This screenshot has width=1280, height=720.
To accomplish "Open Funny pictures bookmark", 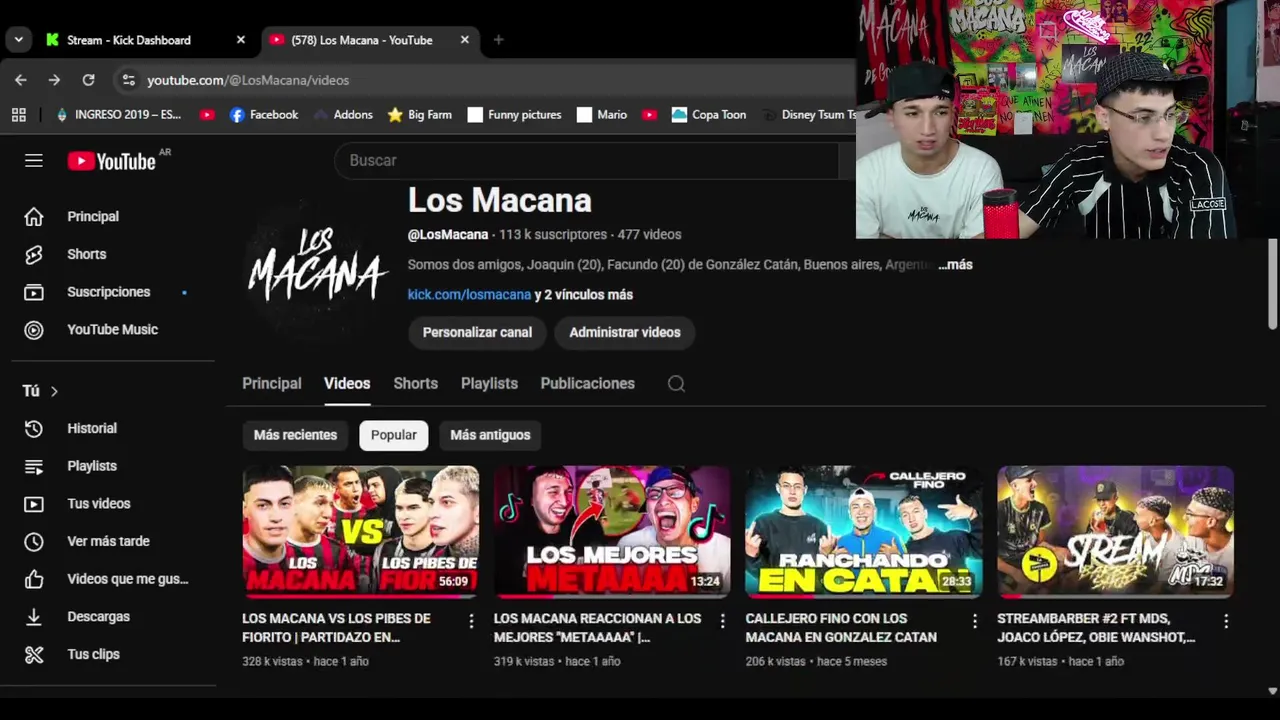I will (x=514, y=115).
